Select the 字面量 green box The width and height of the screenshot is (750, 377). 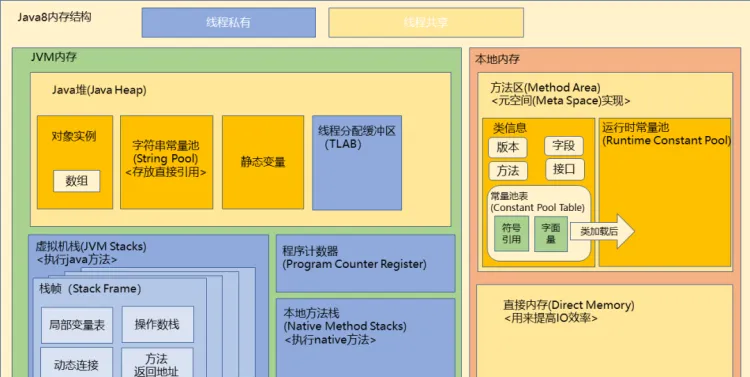point(551,234)
